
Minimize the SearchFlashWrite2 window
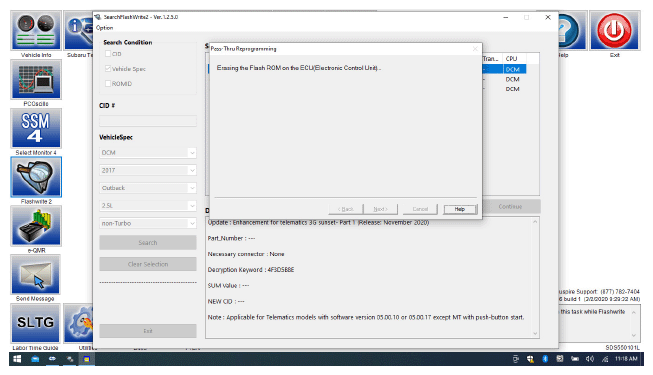[506, 18]
